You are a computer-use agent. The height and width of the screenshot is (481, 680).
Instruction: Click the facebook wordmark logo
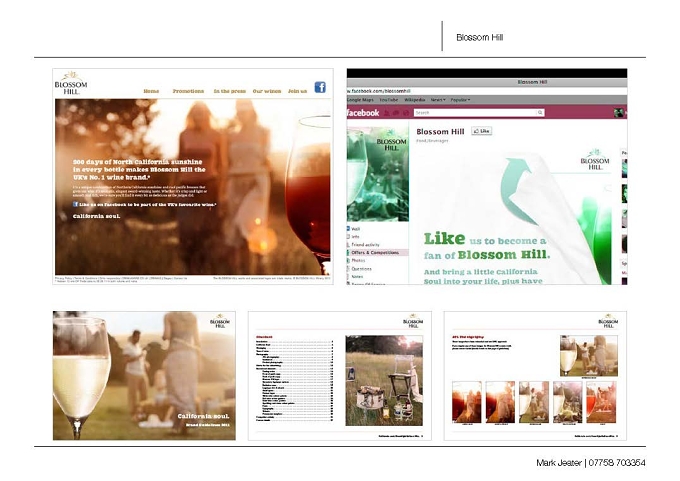tap(363, 113)
